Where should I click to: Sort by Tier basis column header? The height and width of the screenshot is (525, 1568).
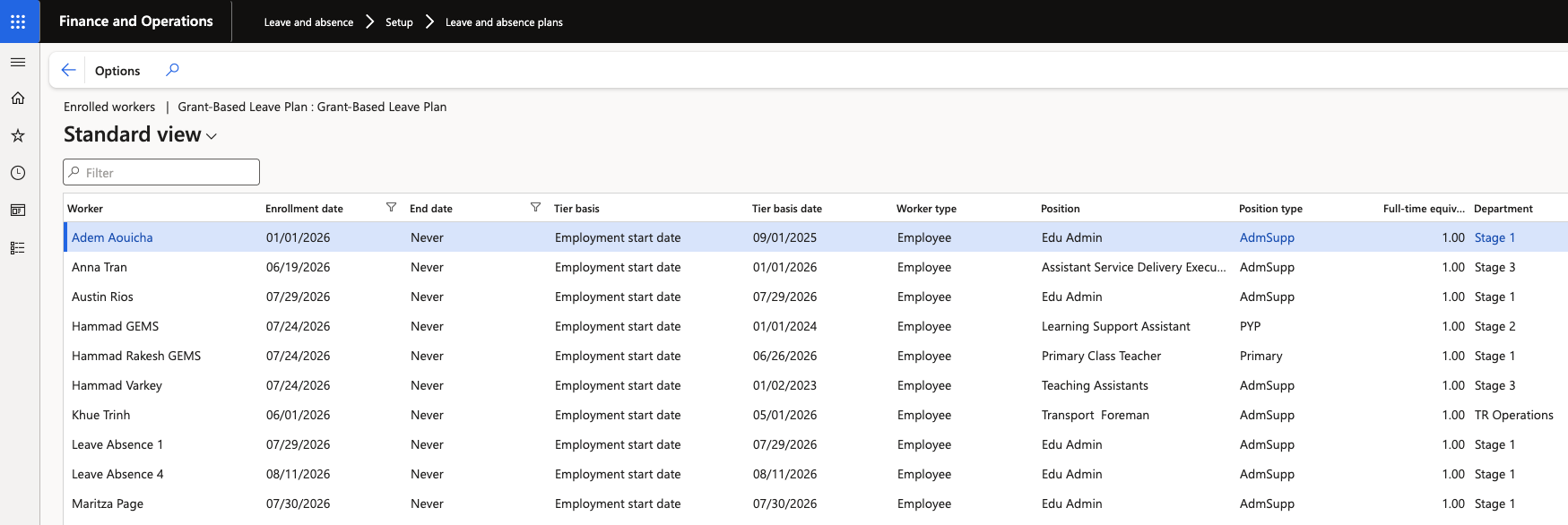[576, 209]
